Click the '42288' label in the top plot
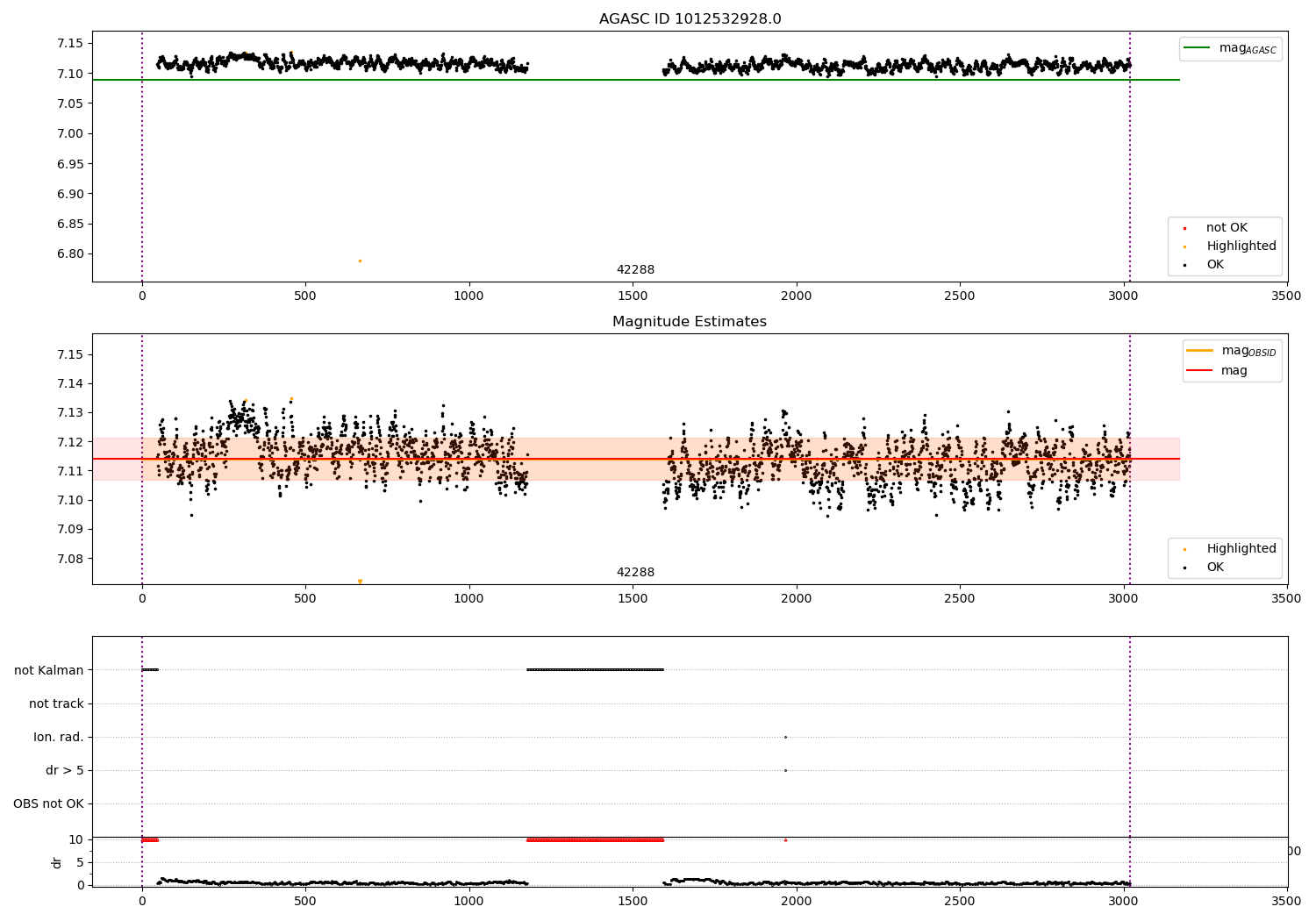 tap(635, 270)
